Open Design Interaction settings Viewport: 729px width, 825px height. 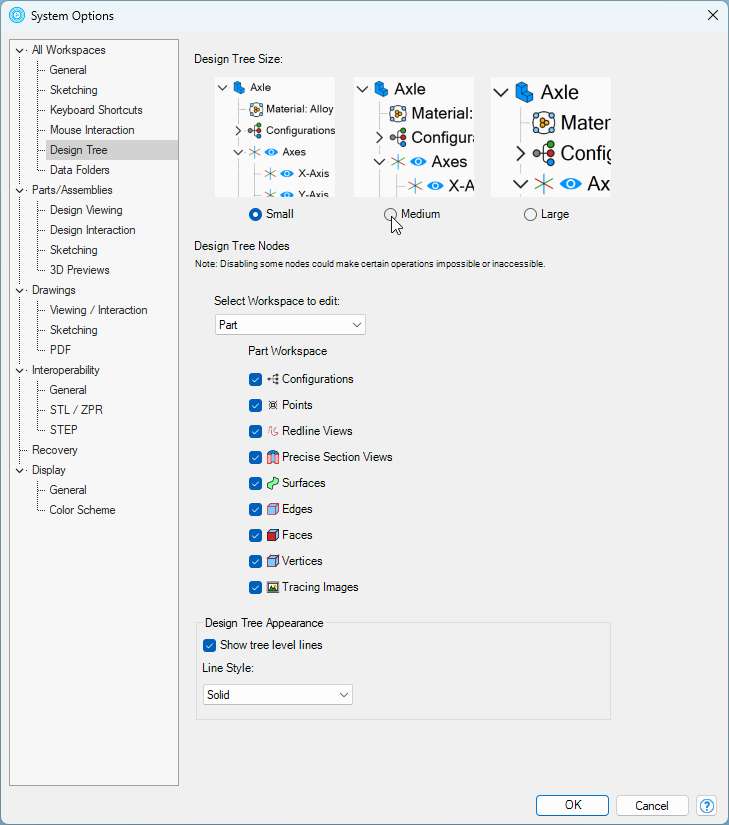pyautogui.click(x=93, y=230)
